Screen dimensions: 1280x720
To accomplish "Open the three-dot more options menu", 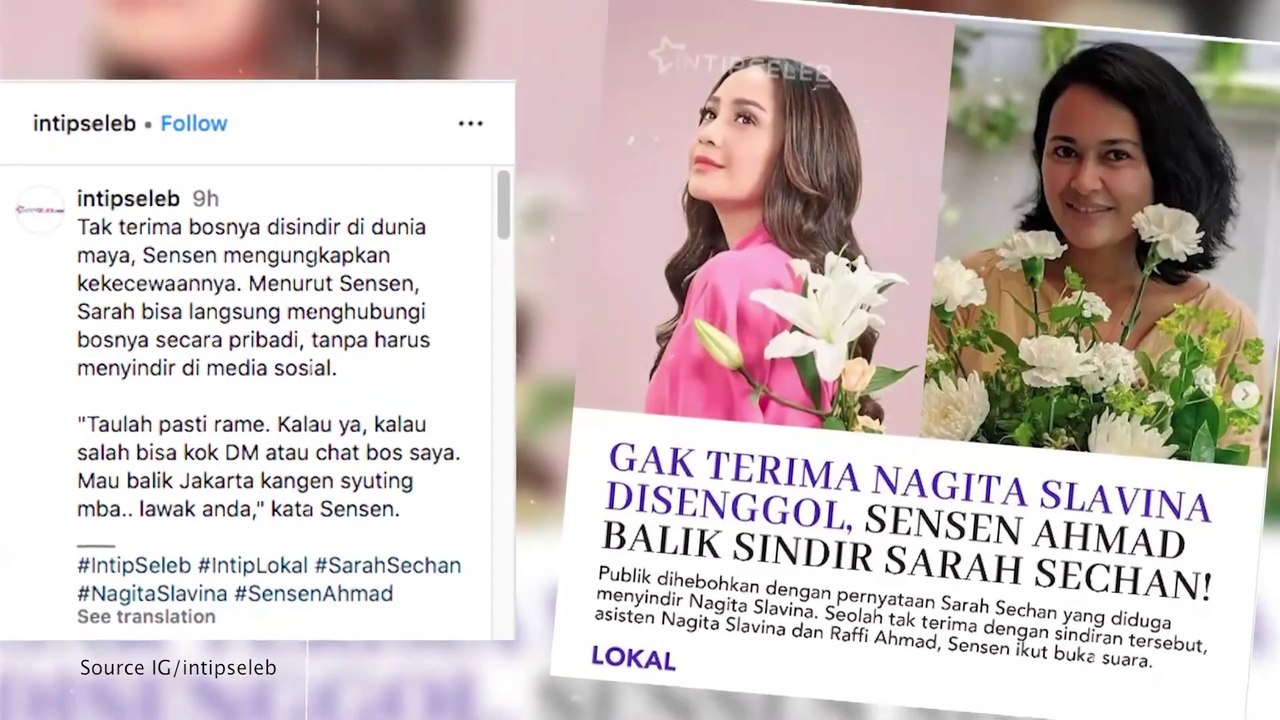I will tap(470, 124).
